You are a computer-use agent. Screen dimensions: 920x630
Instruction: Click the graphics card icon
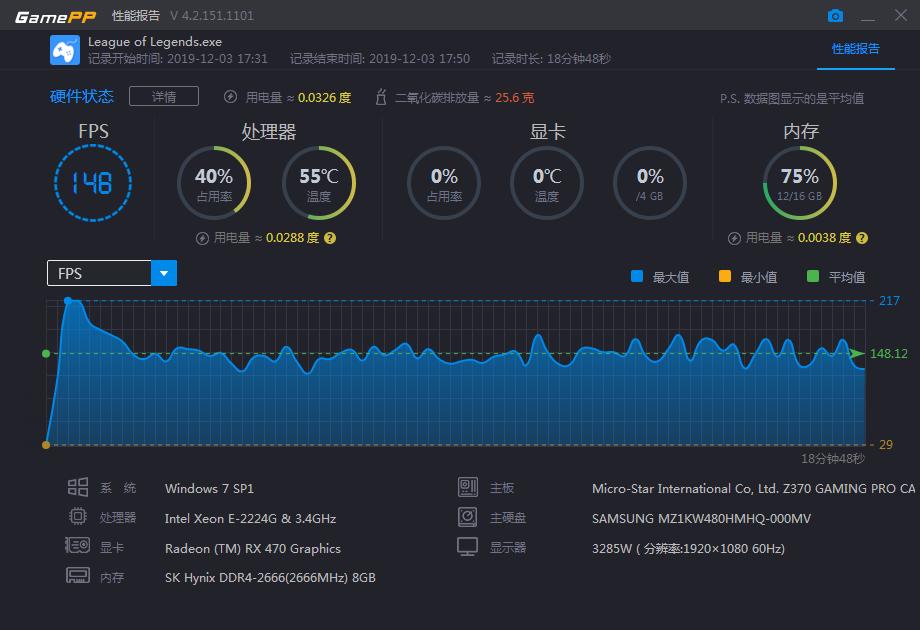77,546
